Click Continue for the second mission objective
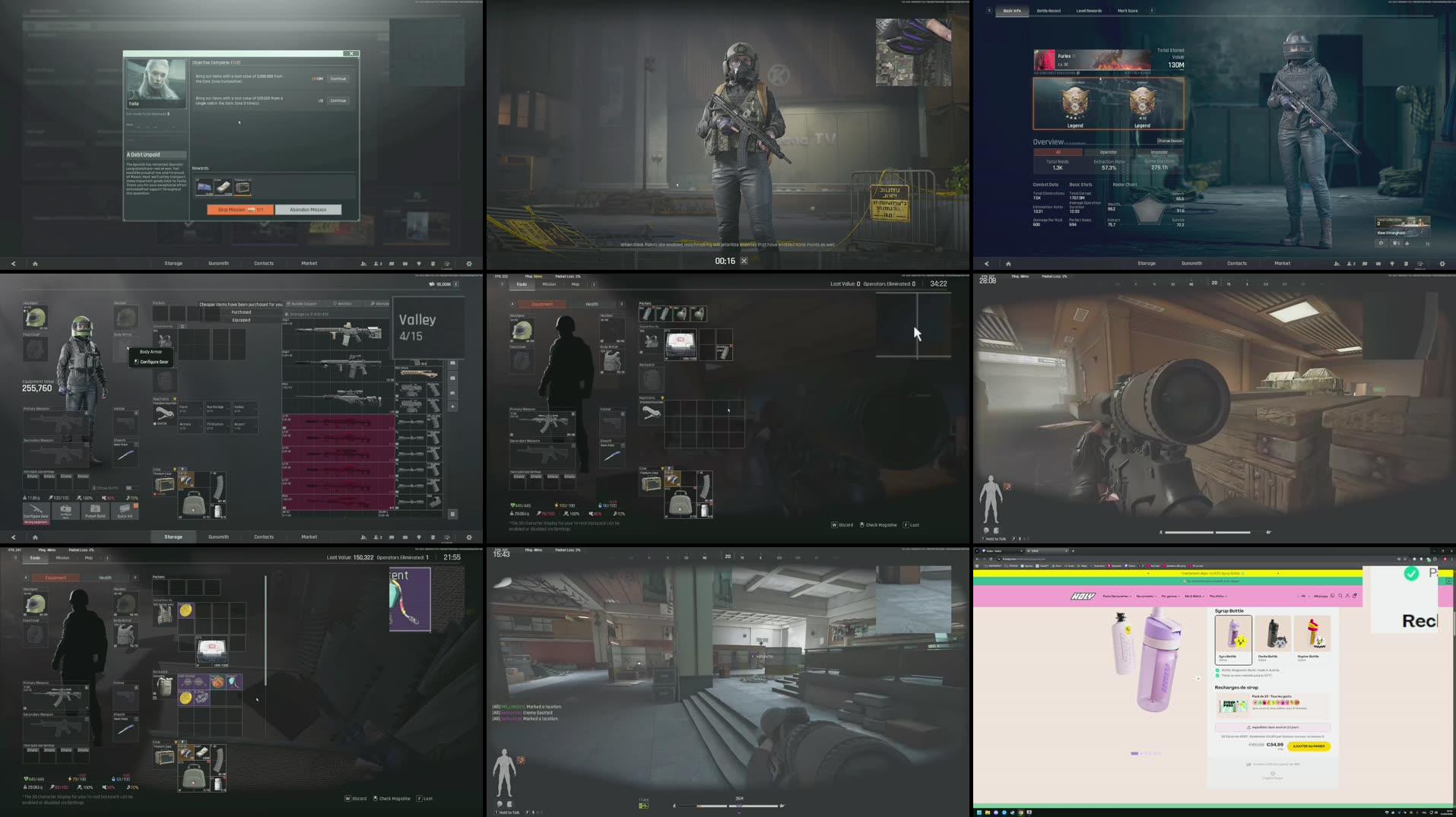Image resolution: width=1456 pixels, height=817 pixels. pyautogui.click(x=338, y=100)
